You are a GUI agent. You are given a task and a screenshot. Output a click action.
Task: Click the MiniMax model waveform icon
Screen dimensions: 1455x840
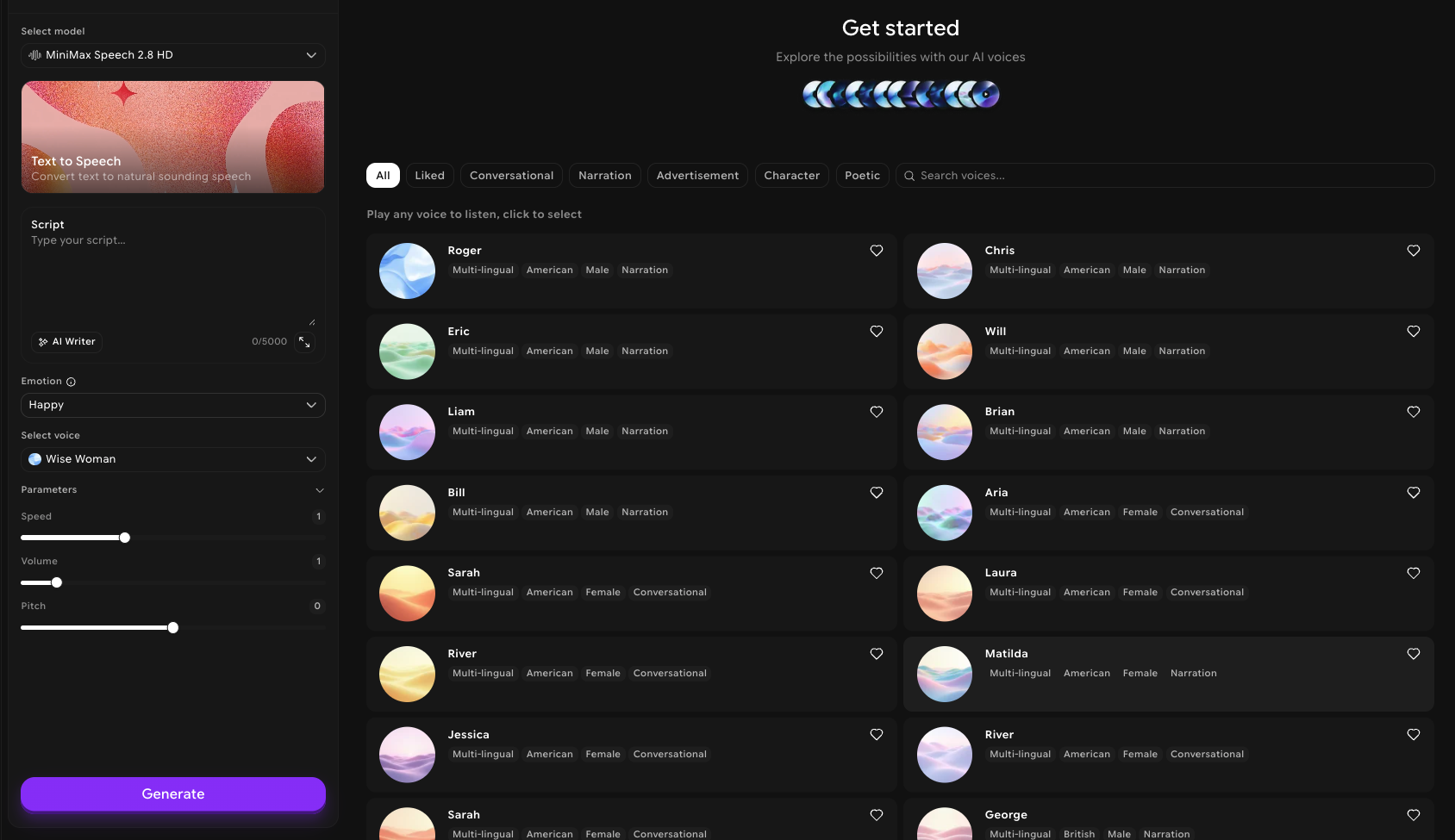(x=35, y=55)
